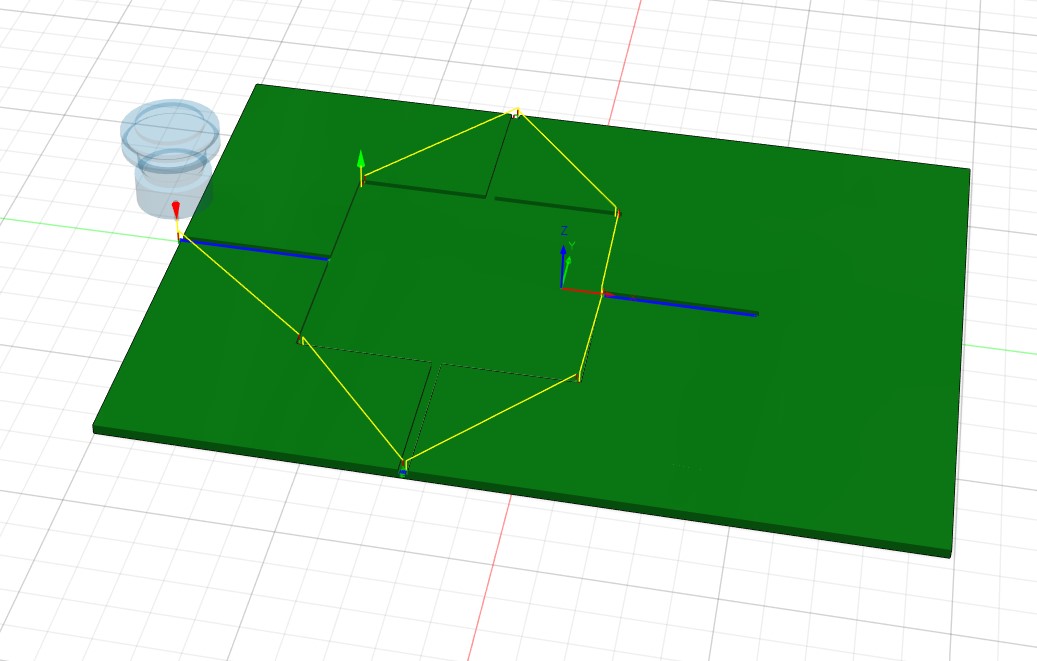Click the yellow line from red arrow to left vertex

coord(240,289)
